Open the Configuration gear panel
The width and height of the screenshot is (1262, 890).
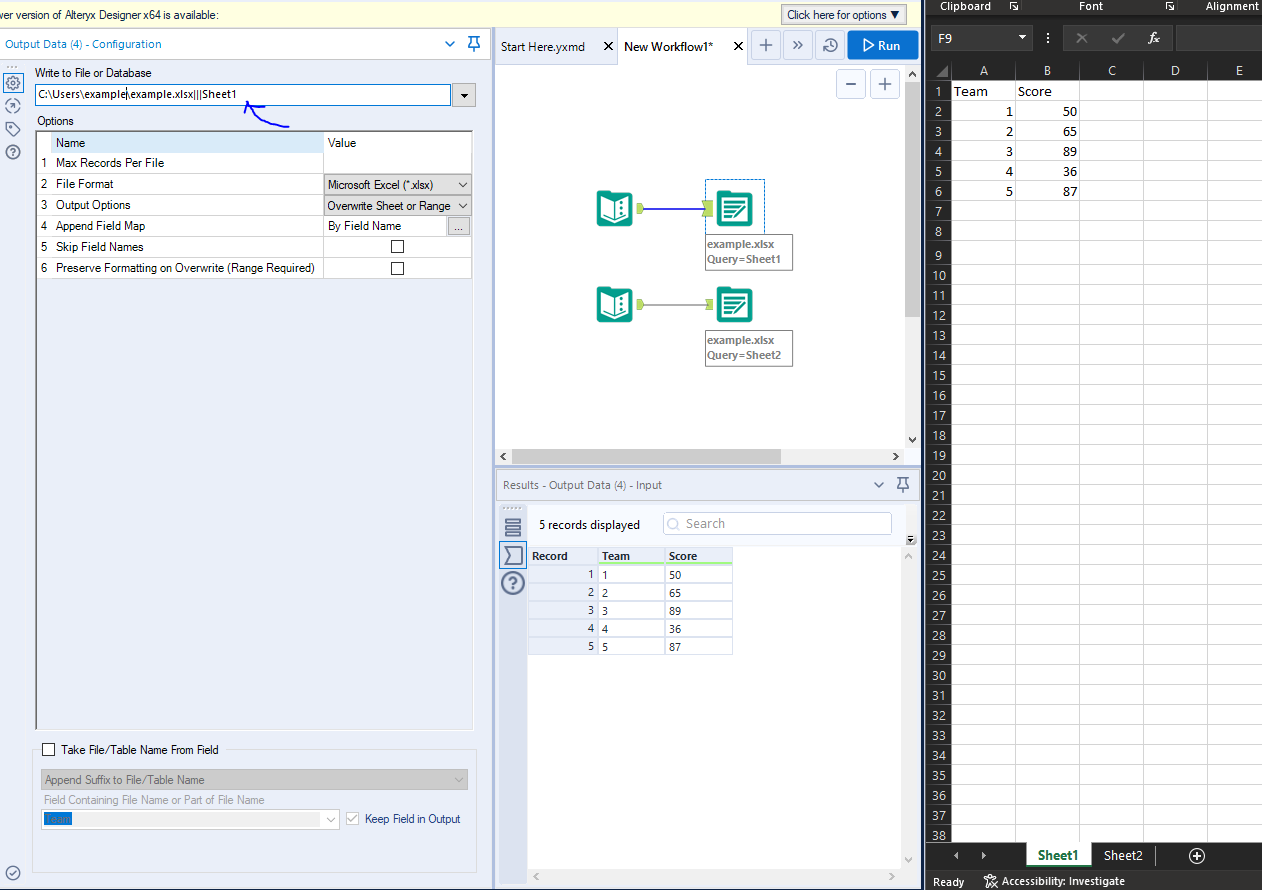(12, 81)
